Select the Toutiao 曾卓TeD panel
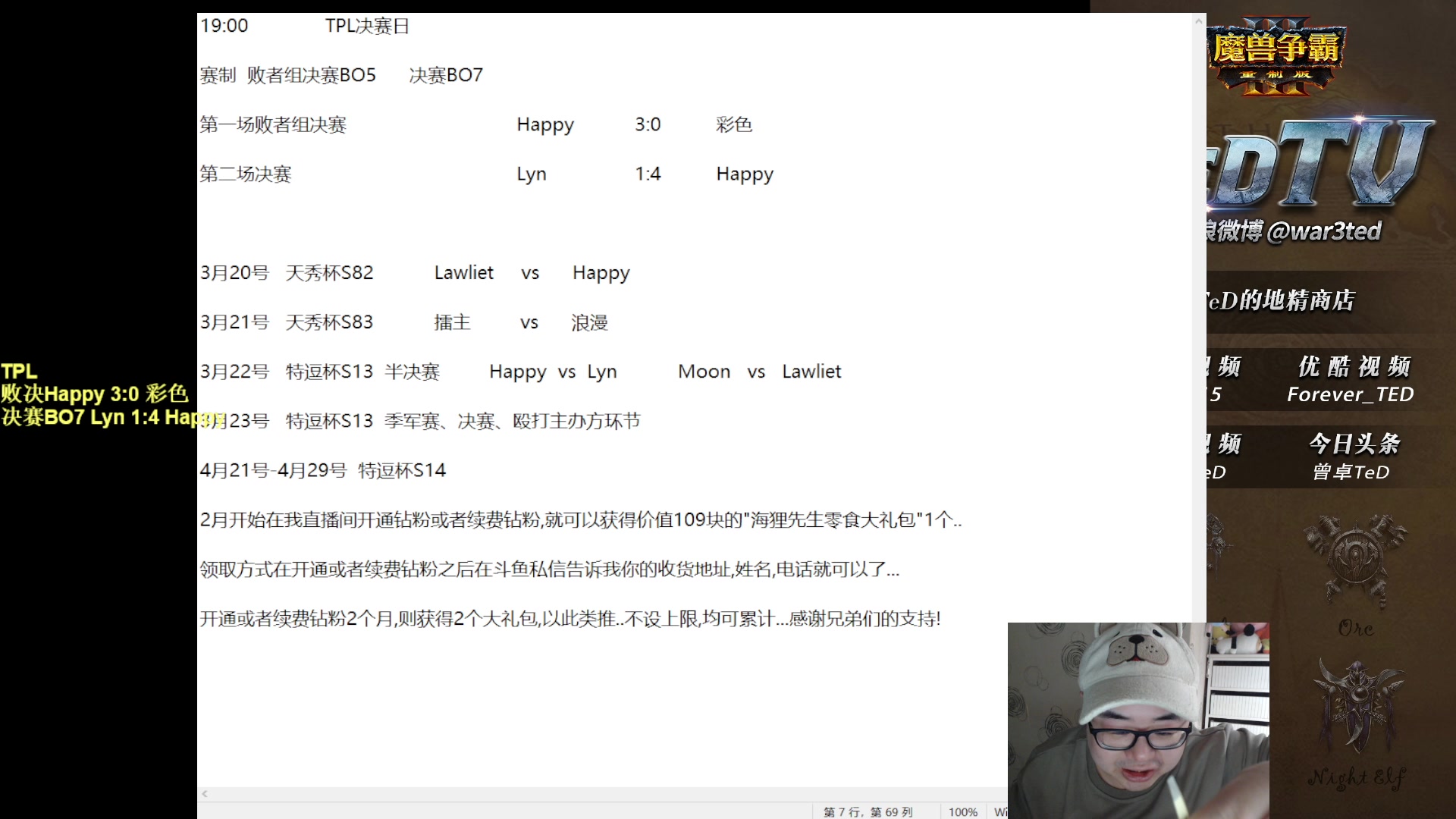 point(1351,457)
